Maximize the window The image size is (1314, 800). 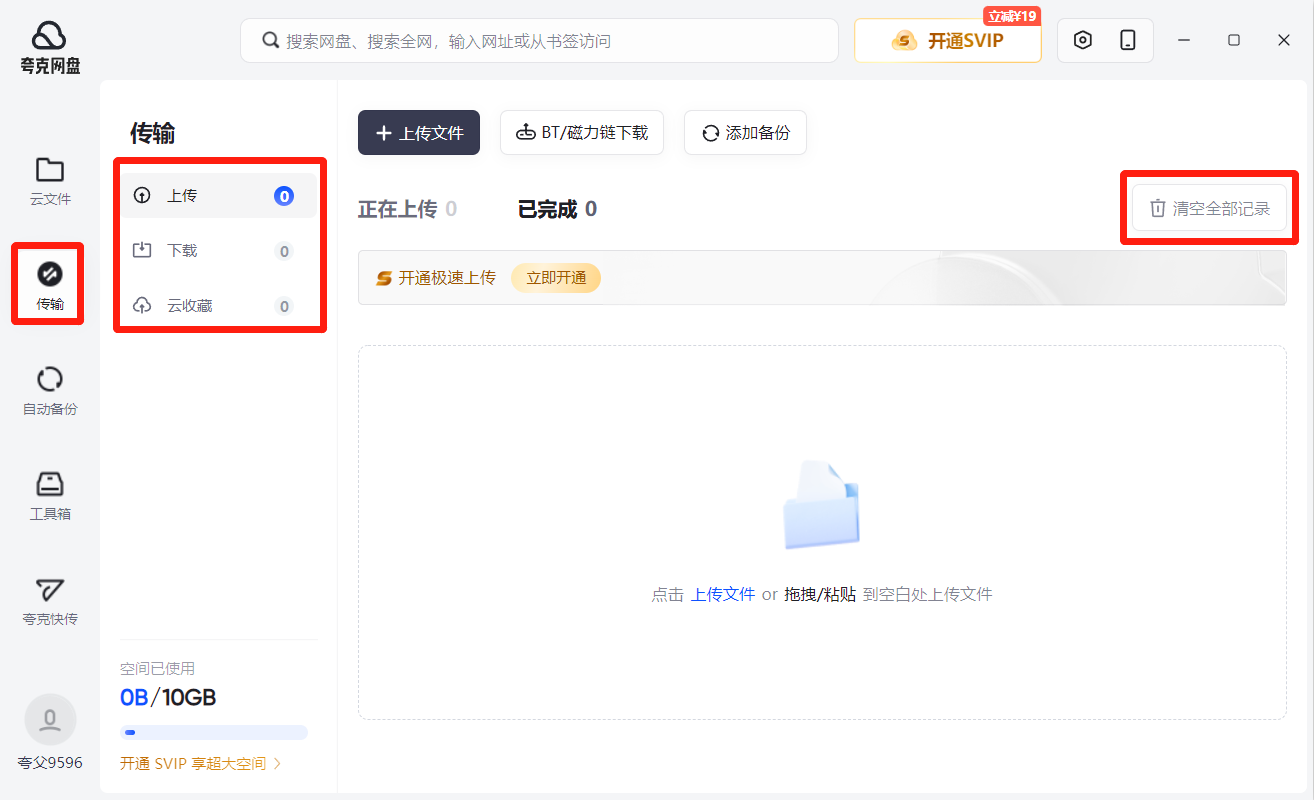pos(1234,40)
